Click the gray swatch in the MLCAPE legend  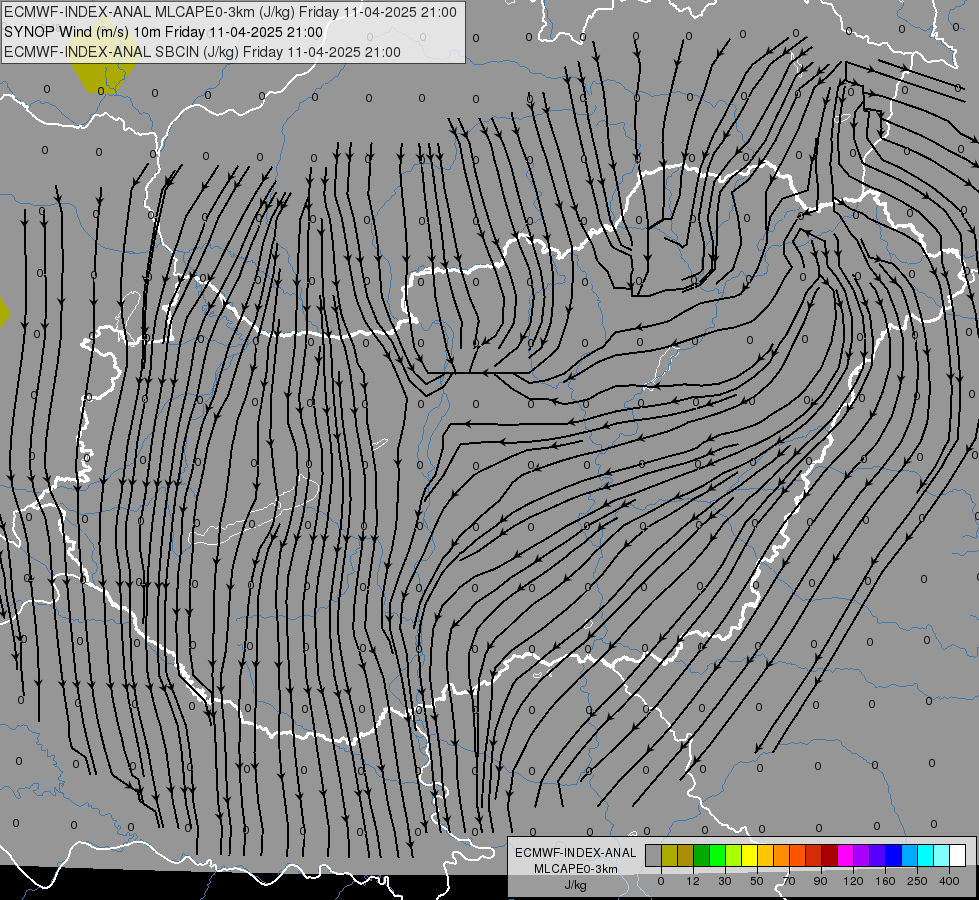[653, 856]
